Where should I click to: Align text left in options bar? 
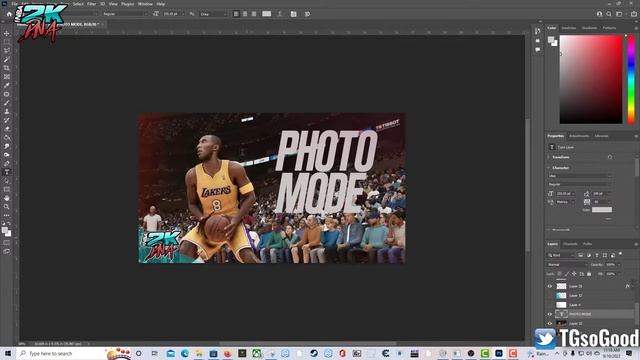pos(236,14)
